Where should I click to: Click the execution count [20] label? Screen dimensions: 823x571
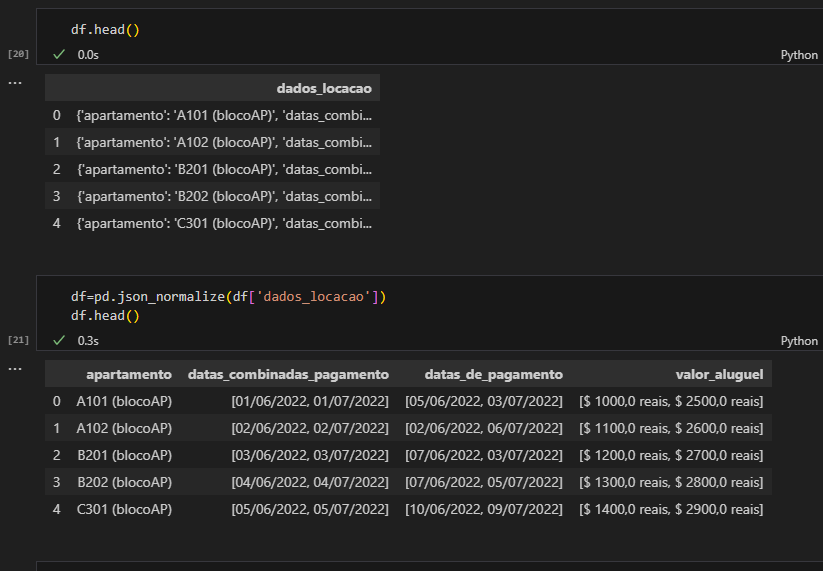click(18, 54)
